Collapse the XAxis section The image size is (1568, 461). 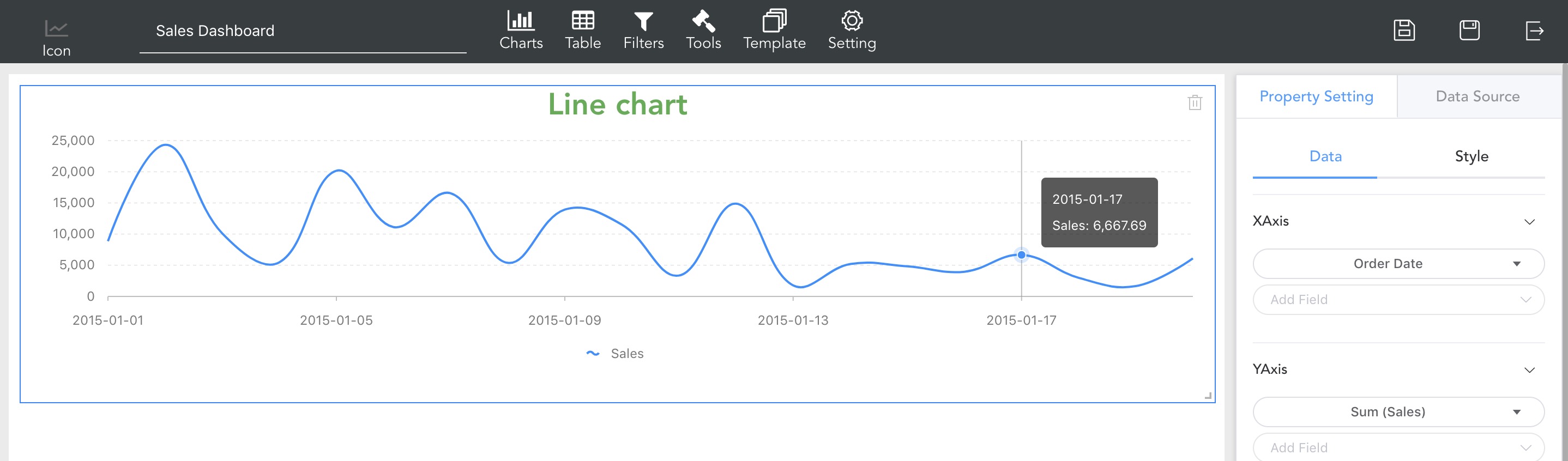pyautogui.click(x=1529, y=221)
